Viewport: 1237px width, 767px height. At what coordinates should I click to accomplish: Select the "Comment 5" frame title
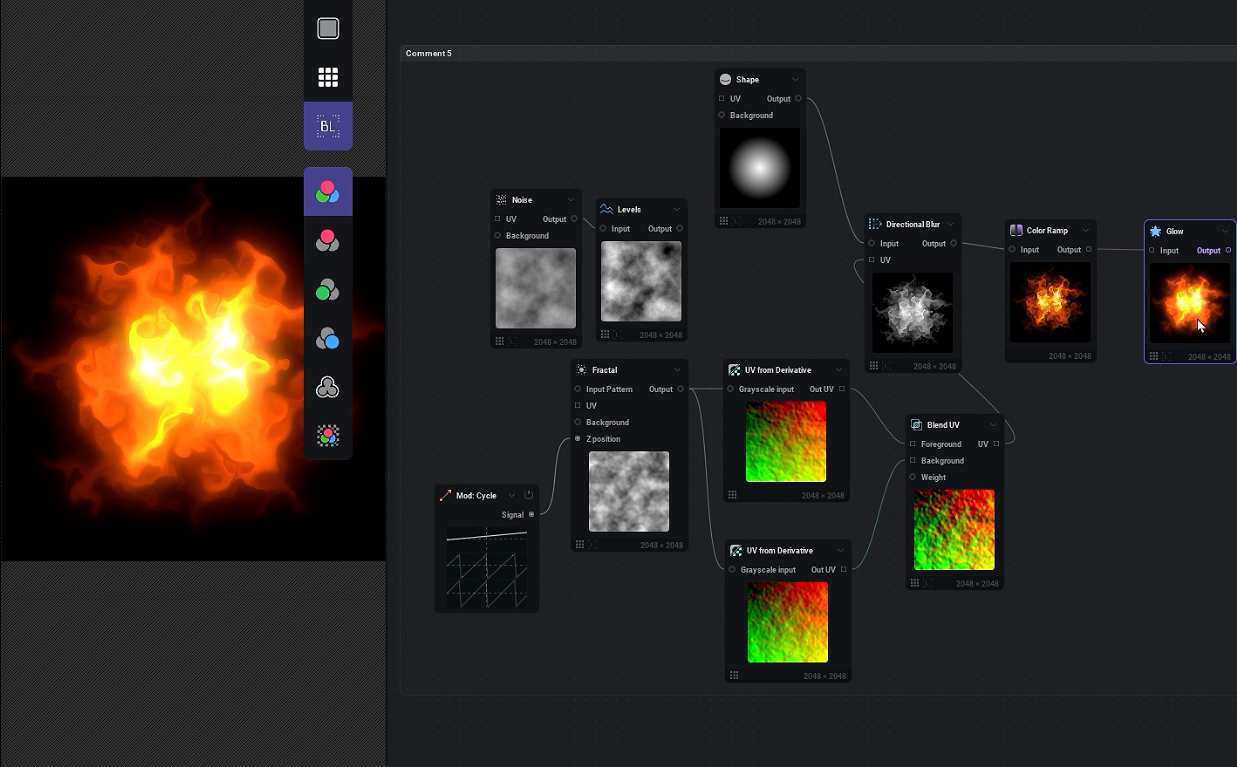429,53
